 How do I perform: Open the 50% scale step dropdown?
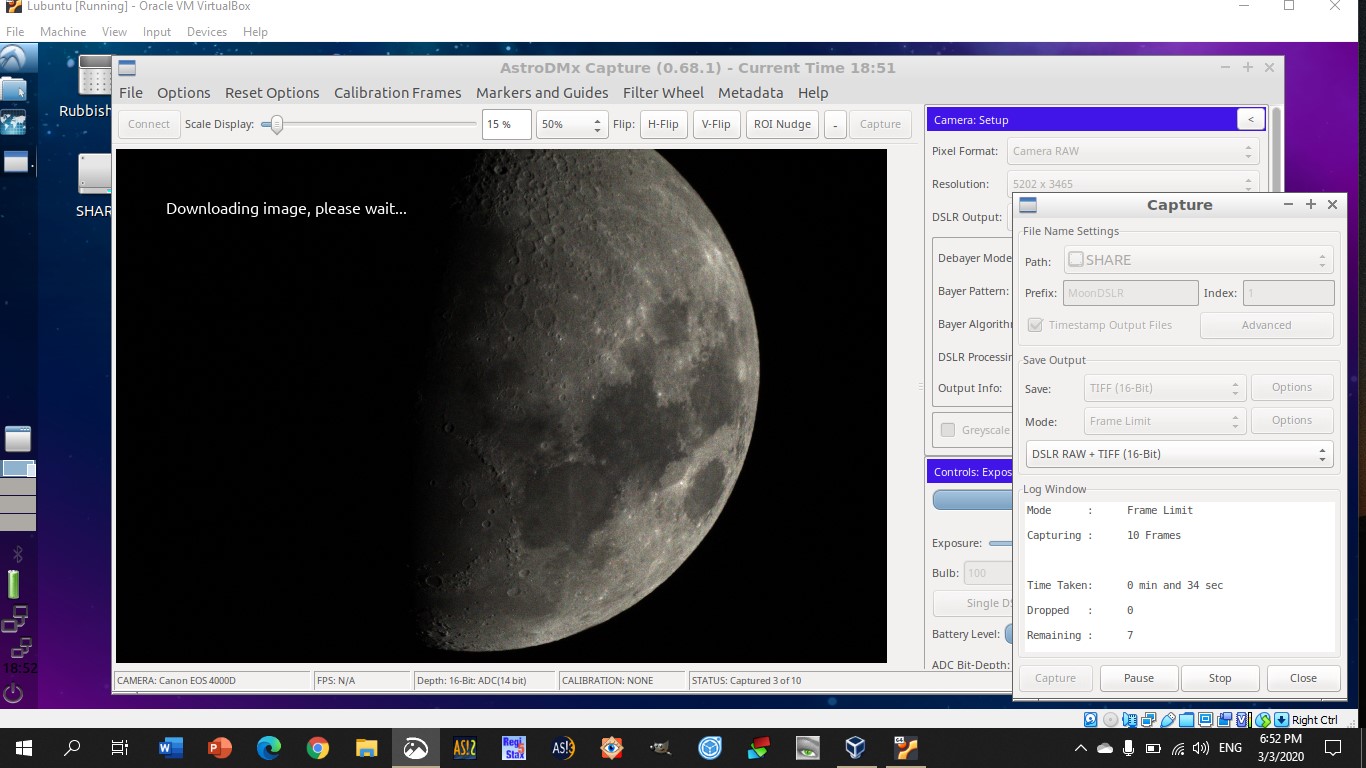[x=571, y=125]
